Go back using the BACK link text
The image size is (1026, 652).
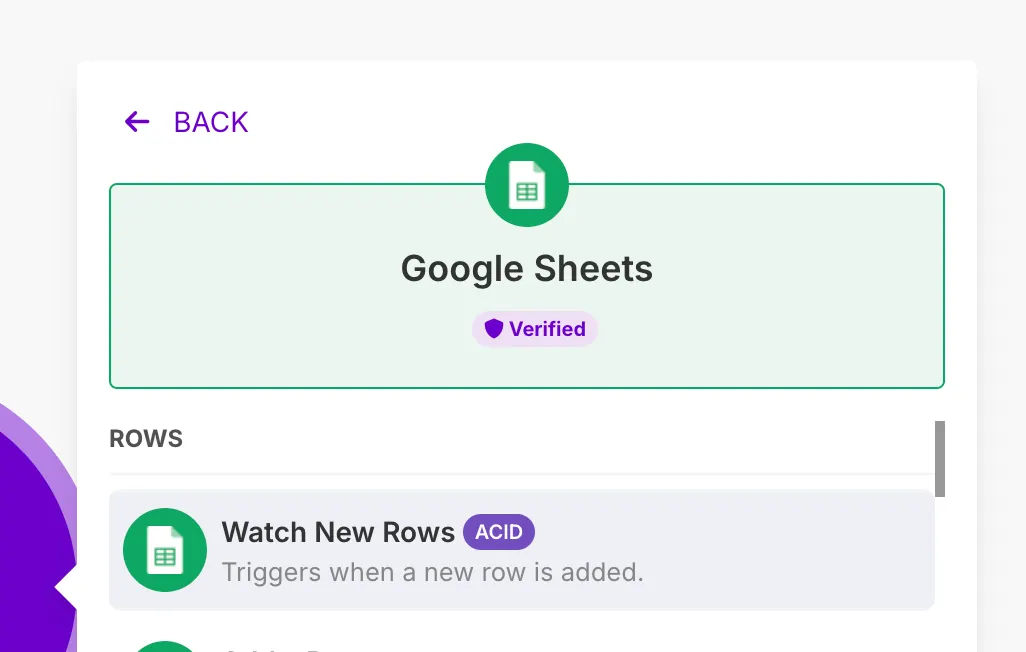click(210, 122)
